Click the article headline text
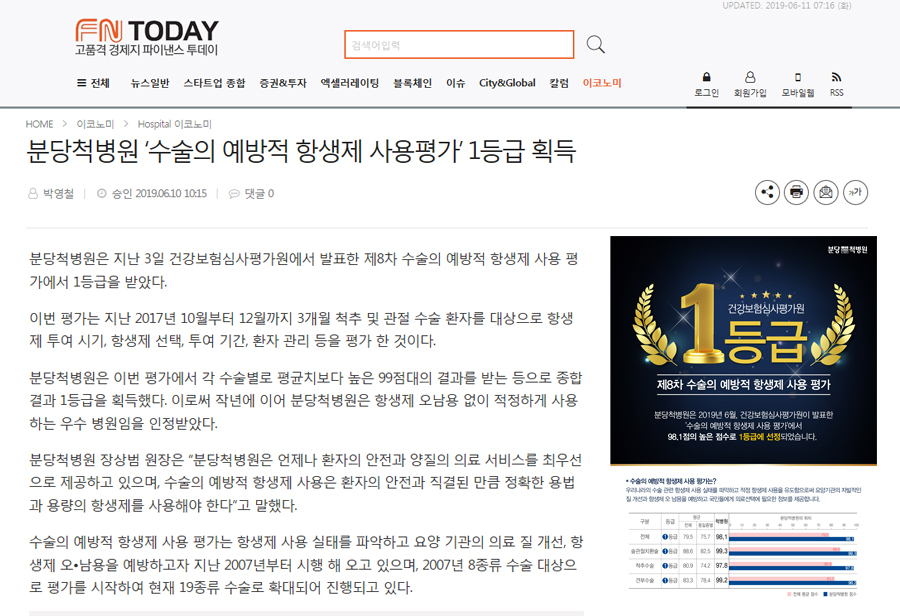Viewport: 900px width, 616px height. point(301,151)
